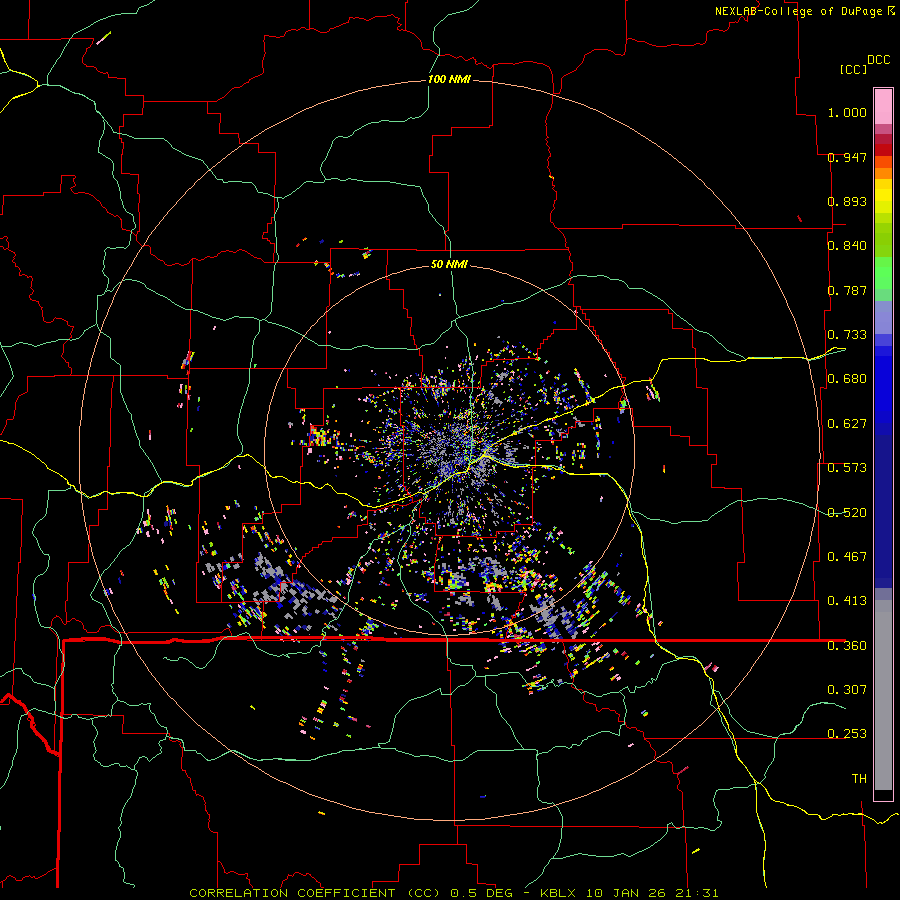
Task: Click the 0.680 scale value
Action: [x=847, y=379]
